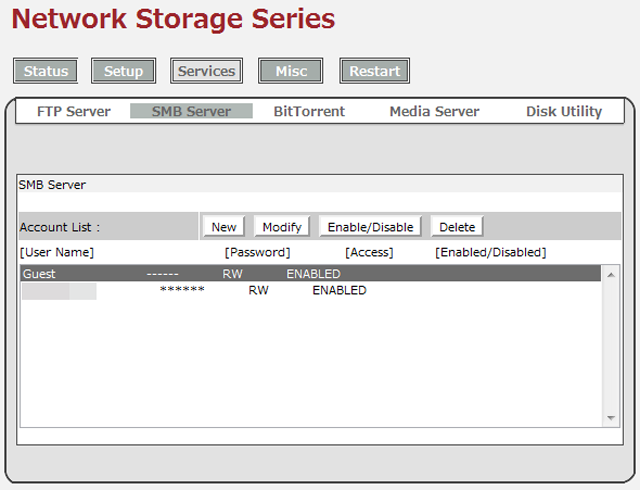Click Modify in the Account List
This screenshot has width=640, height=490.
pos(282,227)
